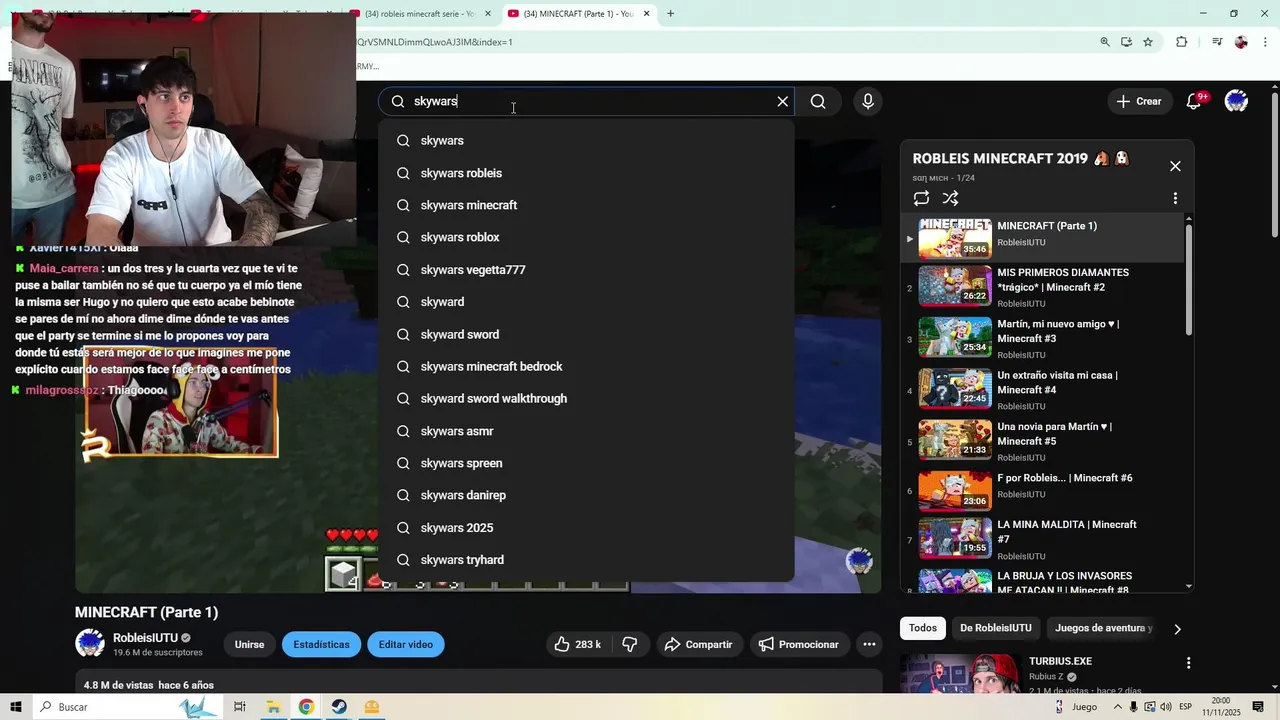Open the account avatar menu
The width and height of the screenshot is (1280, 720).
point(1236,101)
